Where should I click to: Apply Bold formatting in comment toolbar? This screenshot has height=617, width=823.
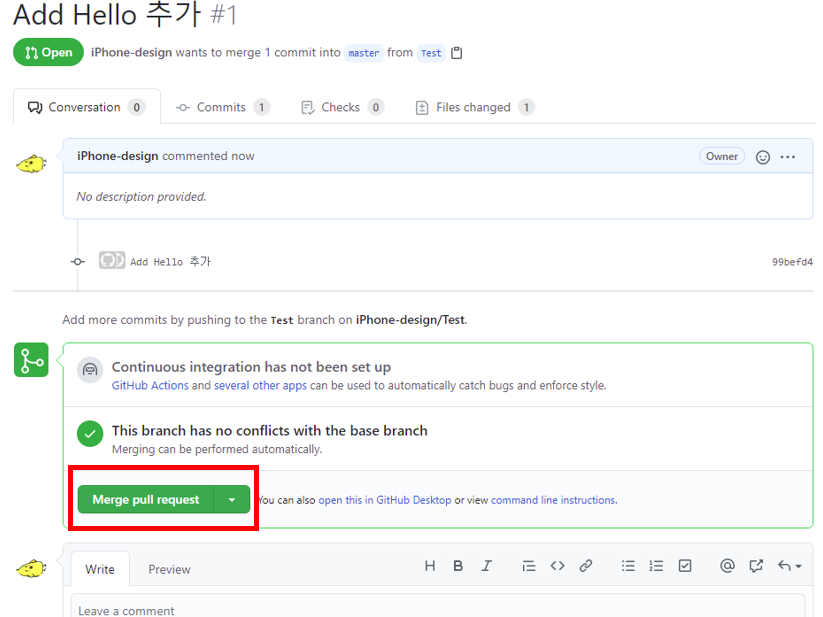[x=458, y=566]
